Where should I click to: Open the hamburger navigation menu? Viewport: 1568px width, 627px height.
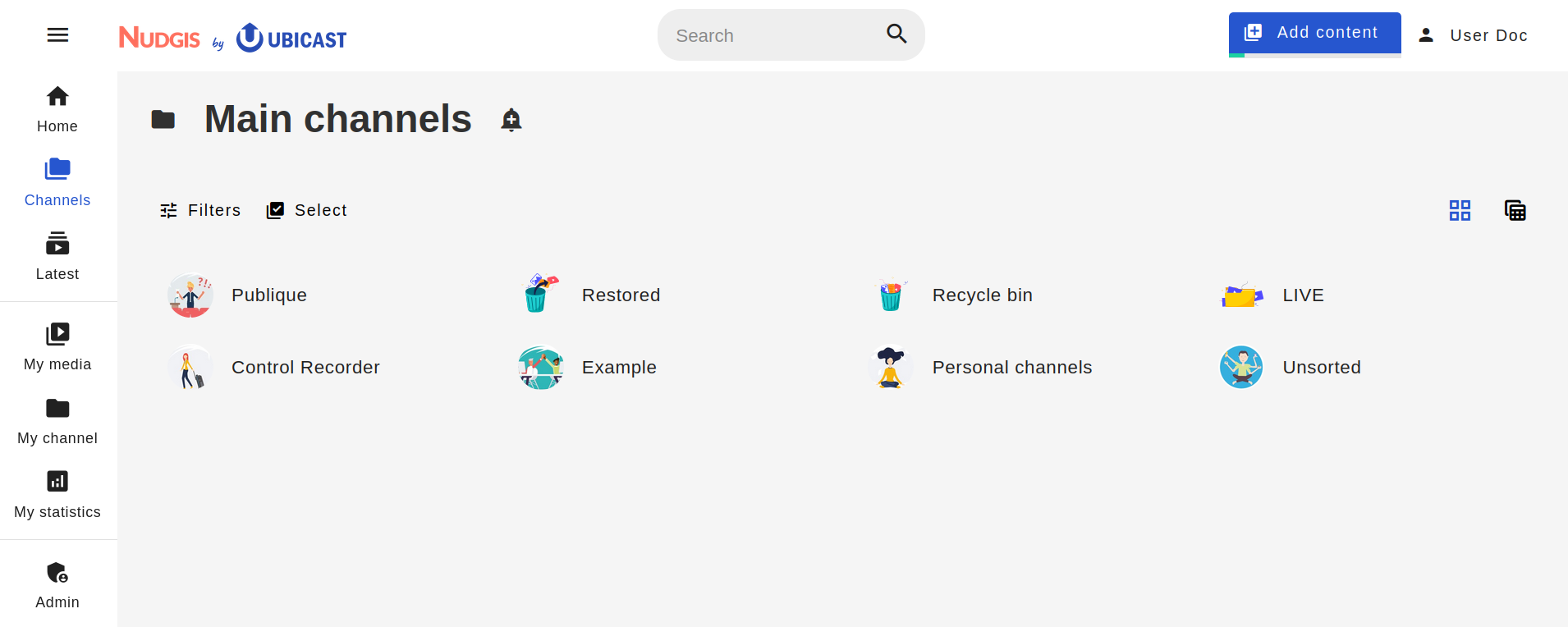57,34
